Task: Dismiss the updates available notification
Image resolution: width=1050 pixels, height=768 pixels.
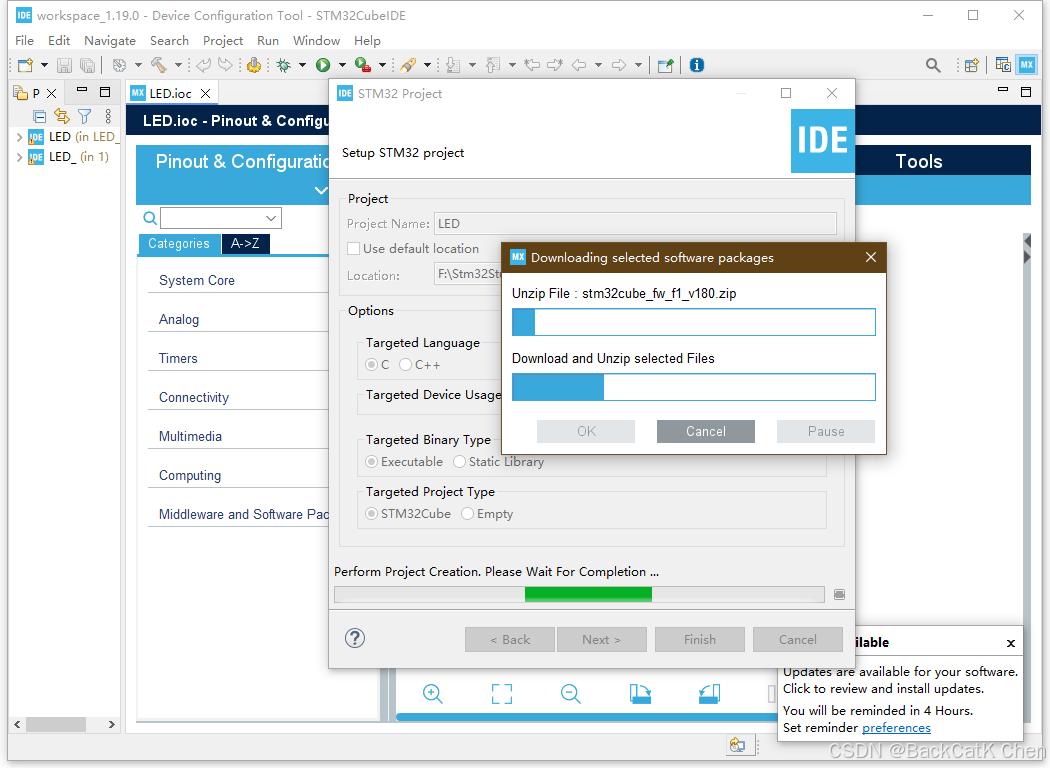Action: click(x=1010, y=643)
